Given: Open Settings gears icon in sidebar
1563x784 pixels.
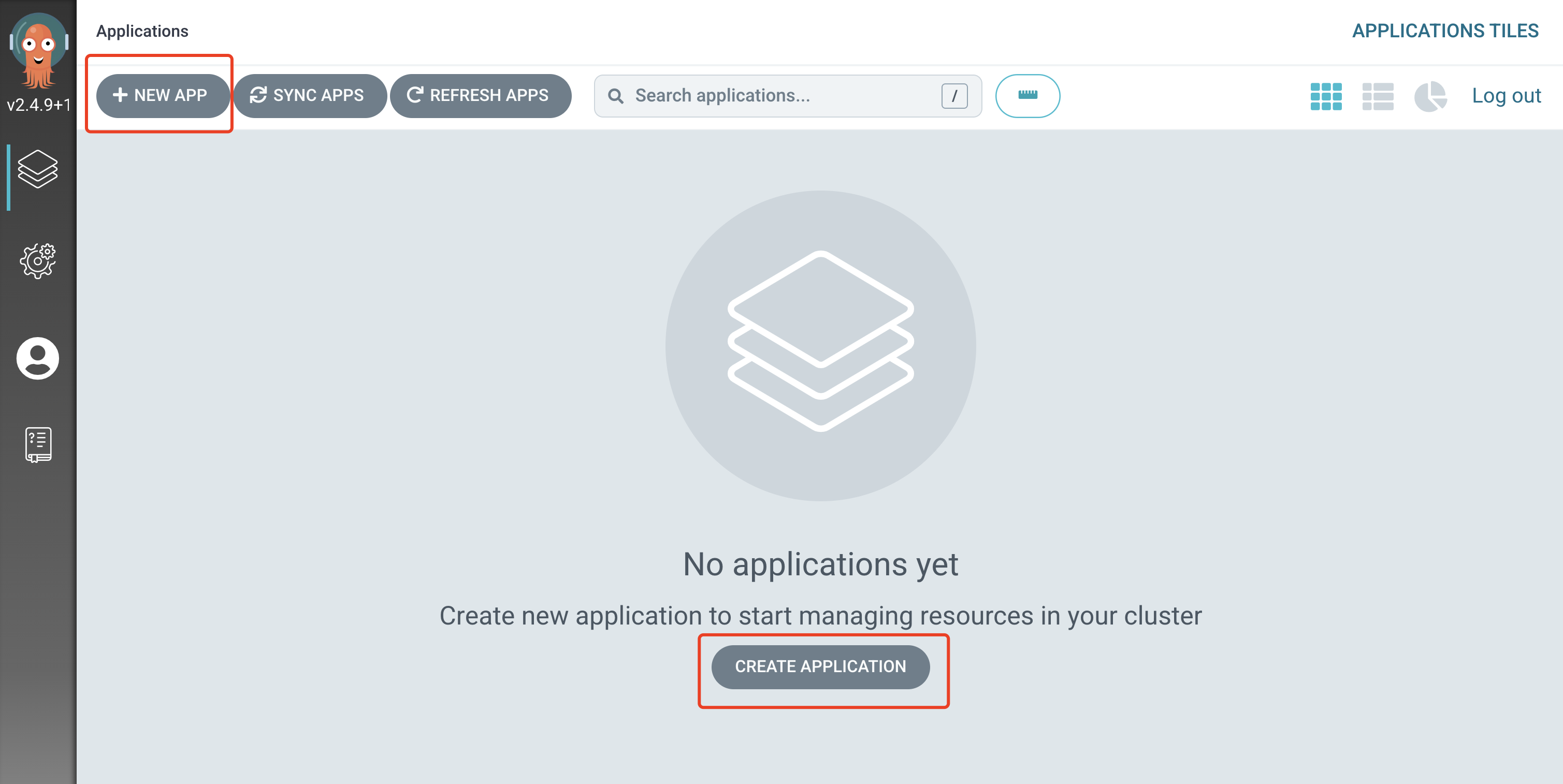Looking at the screenshot, I should [38, 261].
